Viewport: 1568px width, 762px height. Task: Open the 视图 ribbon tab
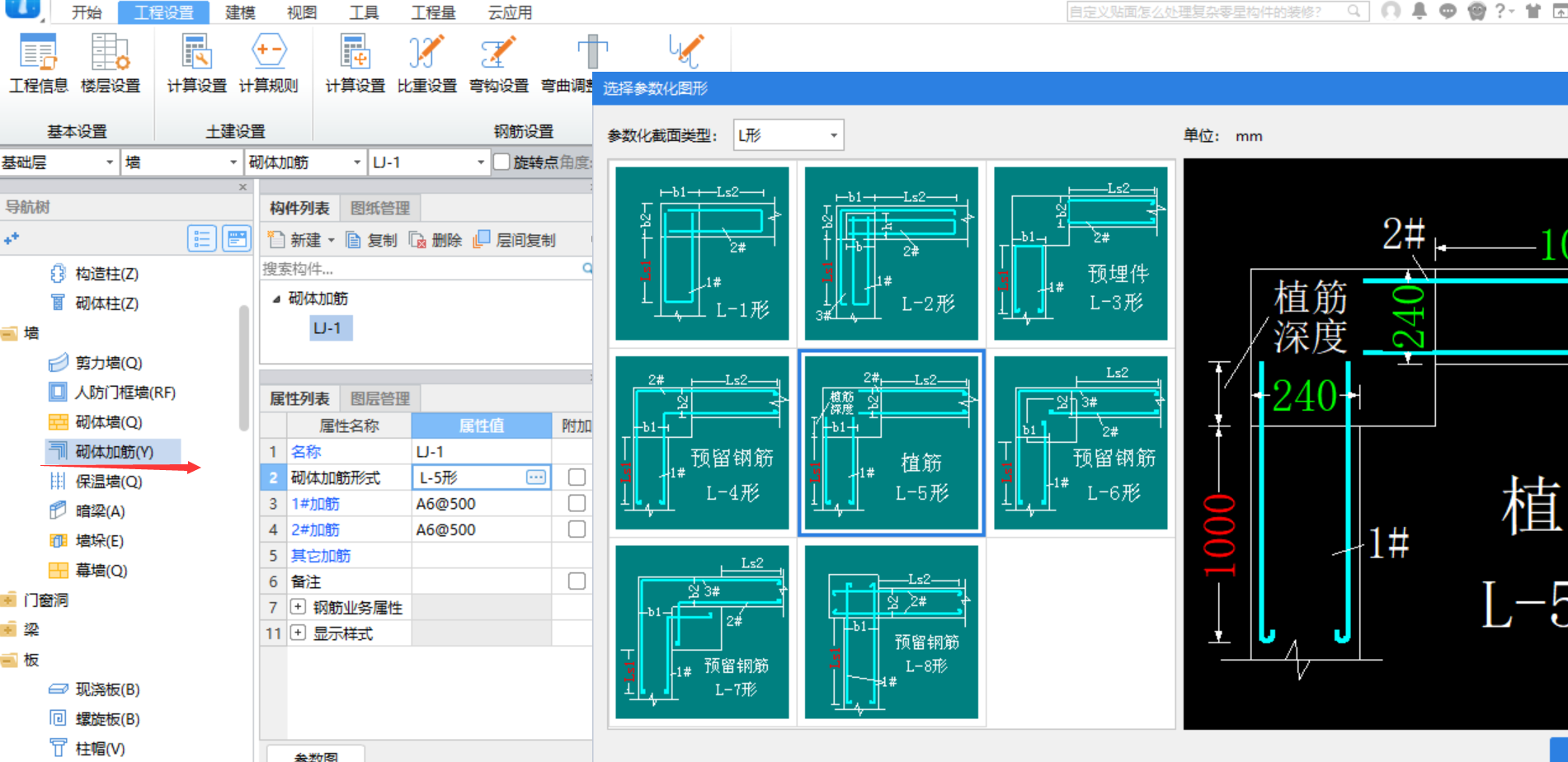click(x=302, y=12)
